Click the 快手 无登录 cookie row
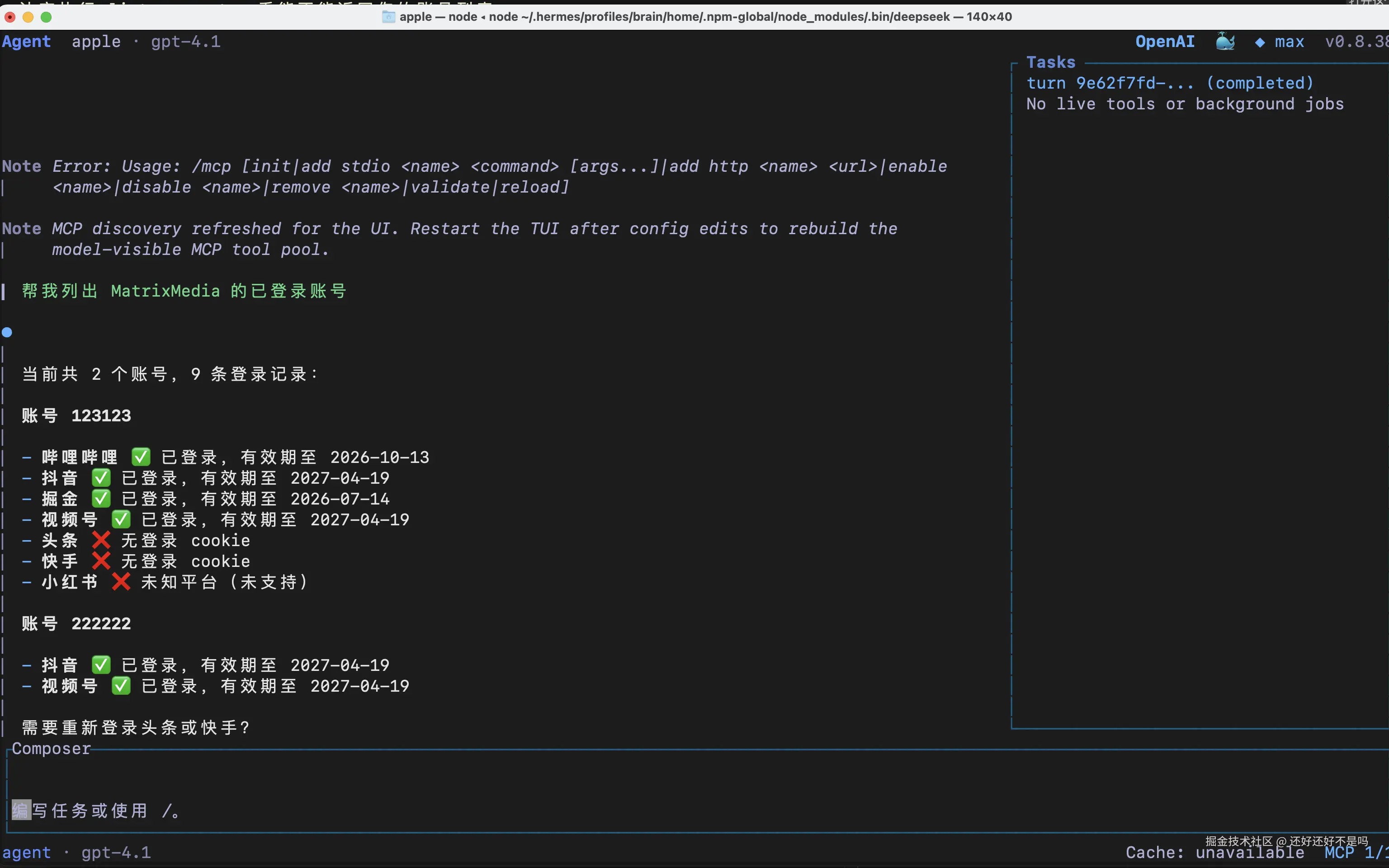Viewport: 1389px width, 868px height. (x=136, y=561)
